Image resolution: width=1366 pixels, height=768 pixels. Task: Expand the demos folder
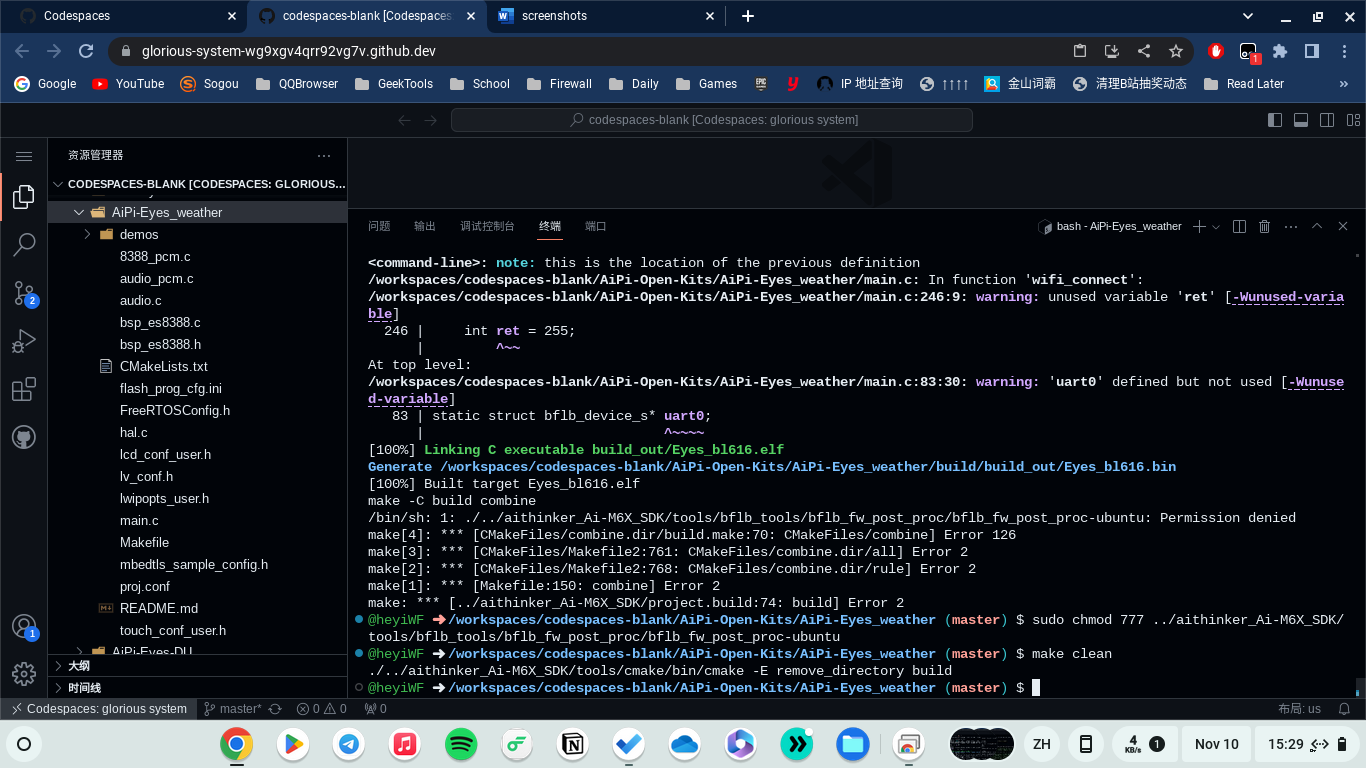(88, 234)
